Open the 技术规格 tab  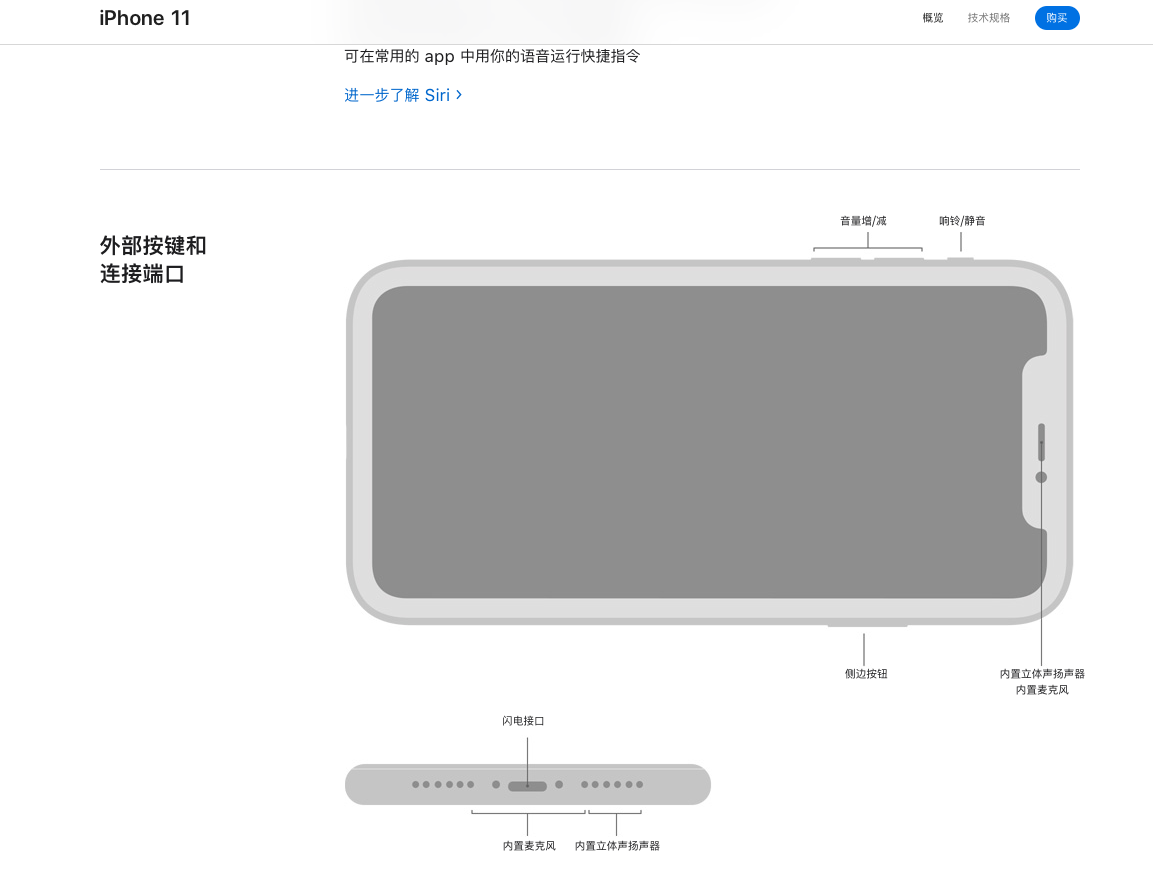point(988,18)
